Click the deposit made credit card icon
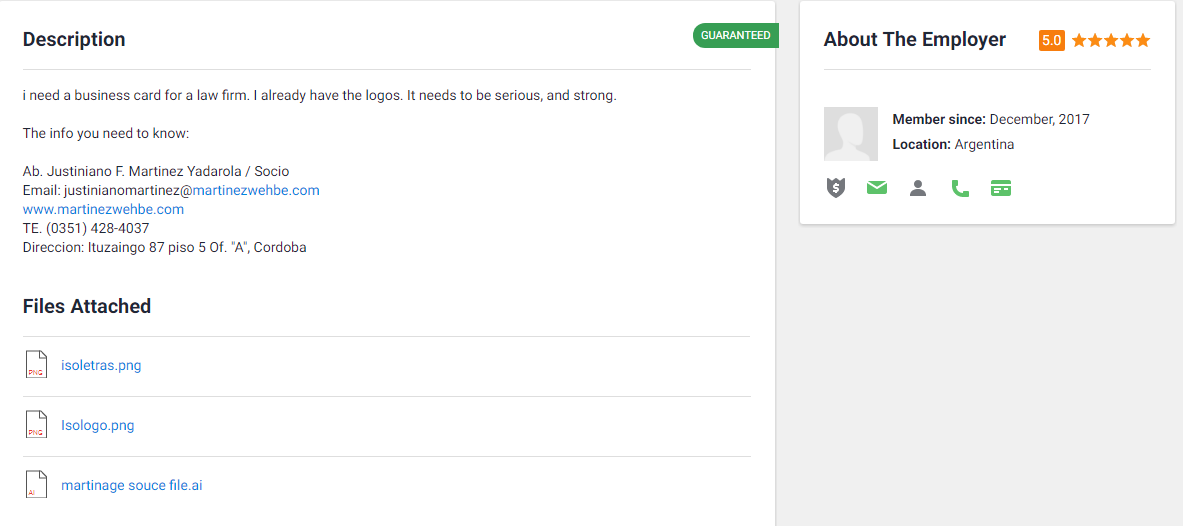Viewport: 1183px width, 526px height. [x=1001, y=188]
